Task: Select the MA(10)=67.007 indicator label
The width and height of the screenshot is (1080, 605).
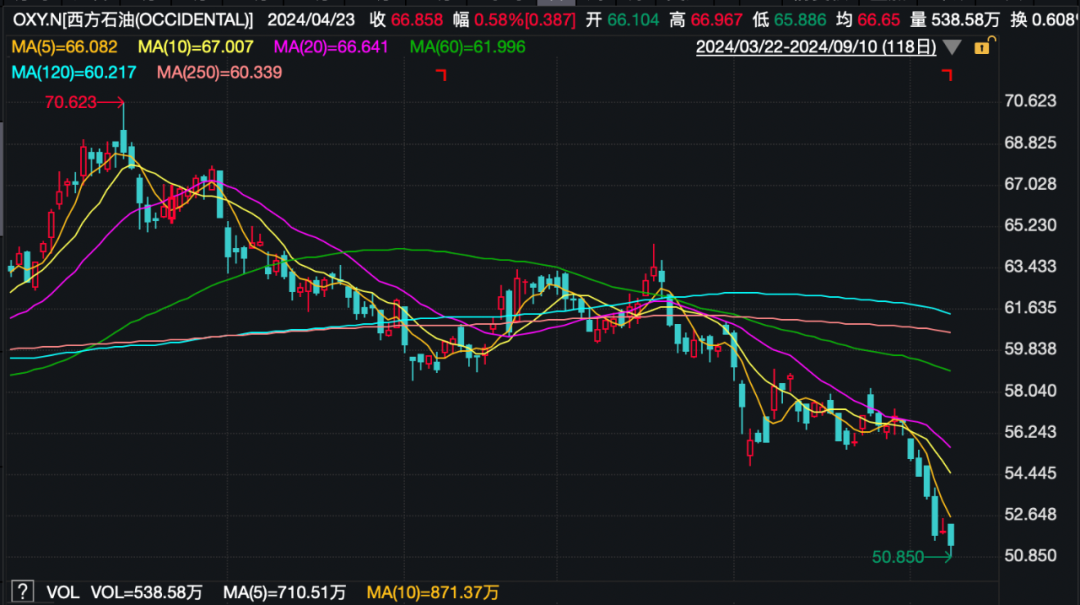Action: [x=196, y=47]
